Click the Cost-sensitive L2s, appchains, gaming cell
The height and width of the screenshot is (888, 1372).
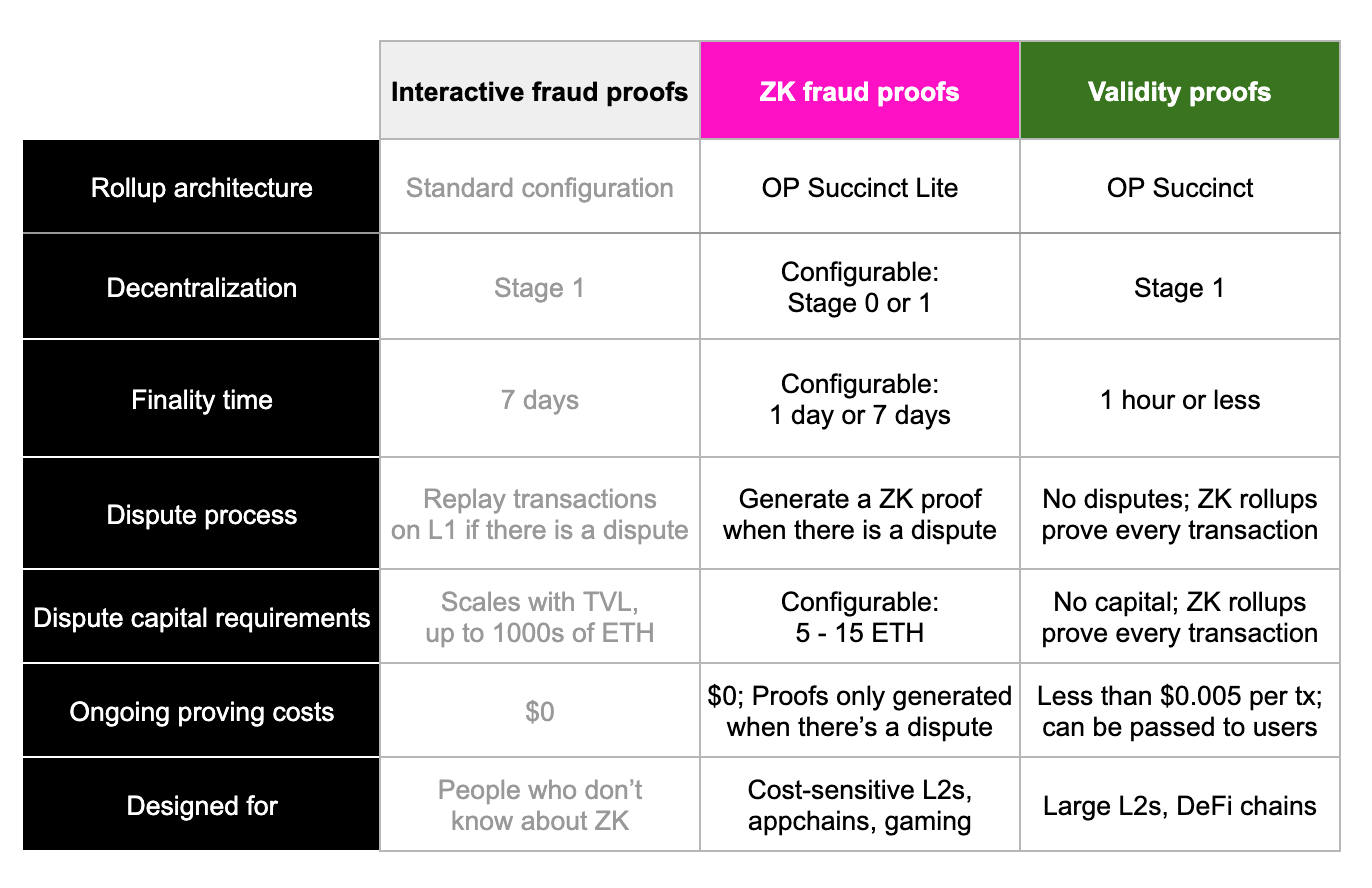pos(859,805)
